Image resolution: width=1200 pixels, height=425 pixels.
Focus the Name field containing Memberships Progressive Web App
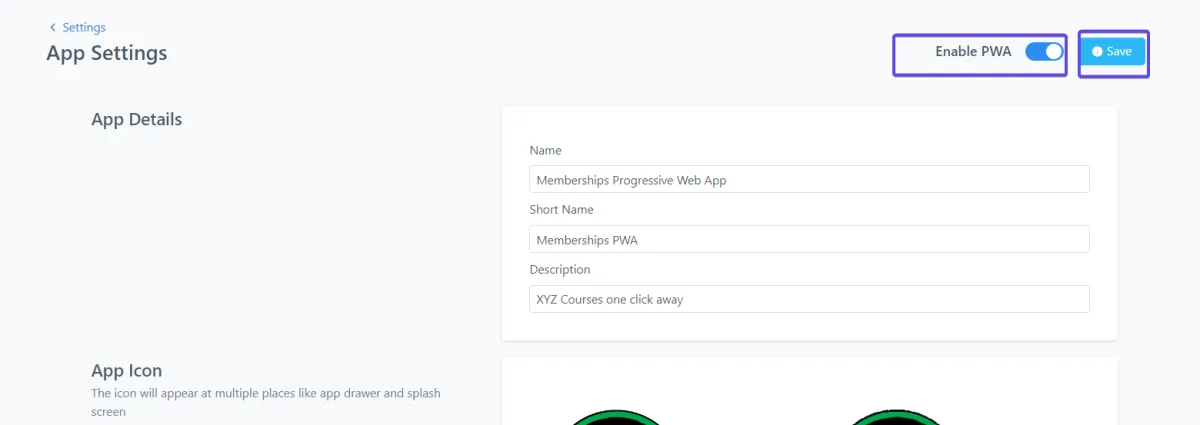click(x=809, y=179)
